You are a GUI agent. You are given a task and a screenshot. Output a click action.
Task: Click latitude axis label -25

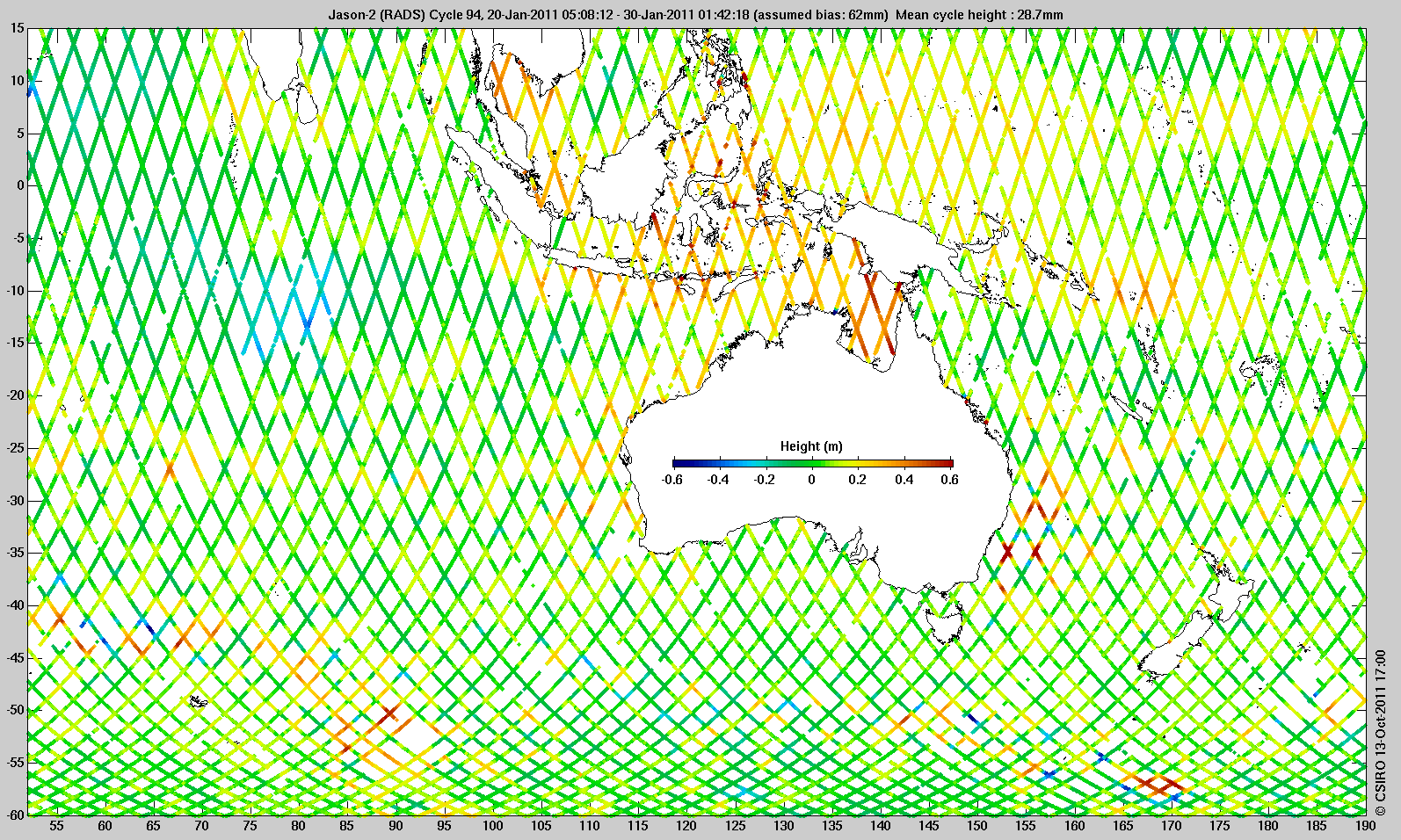pyautogui.click(x=16, y=448)
